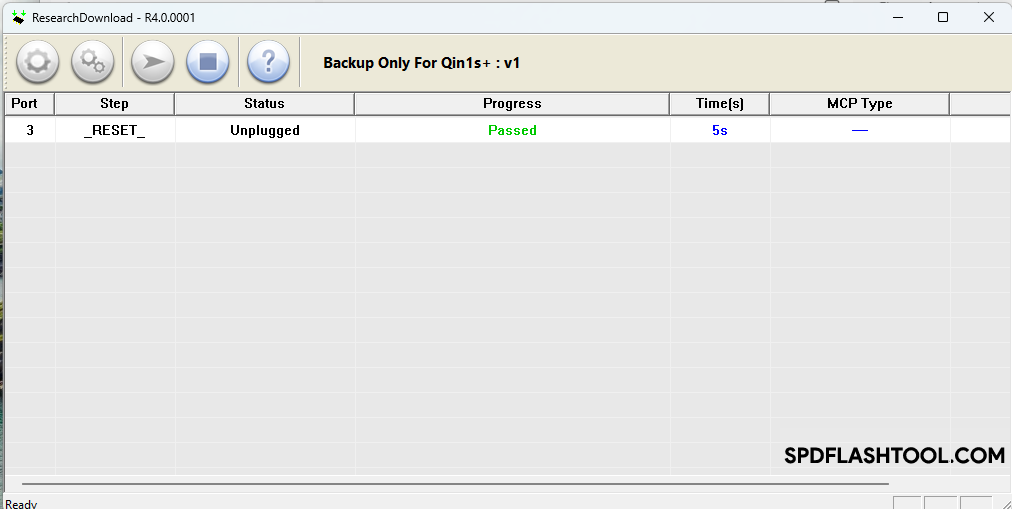
Task: Open Help with the question mark icon
Action: (x=268, y=62)
